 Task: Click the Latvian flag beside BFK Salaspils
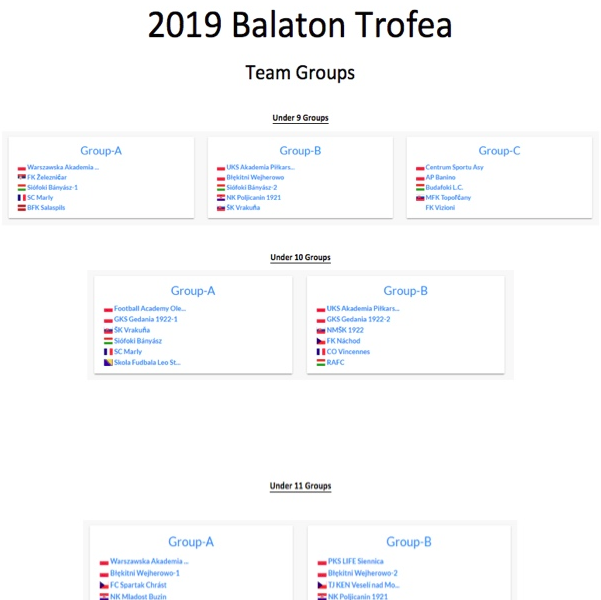(21, 208)
